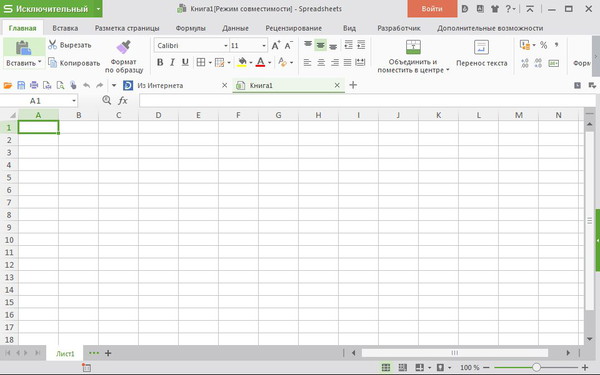The image size is (600, 375).
Task: Open the borders dropdown arrow
Action: (210, 62)
